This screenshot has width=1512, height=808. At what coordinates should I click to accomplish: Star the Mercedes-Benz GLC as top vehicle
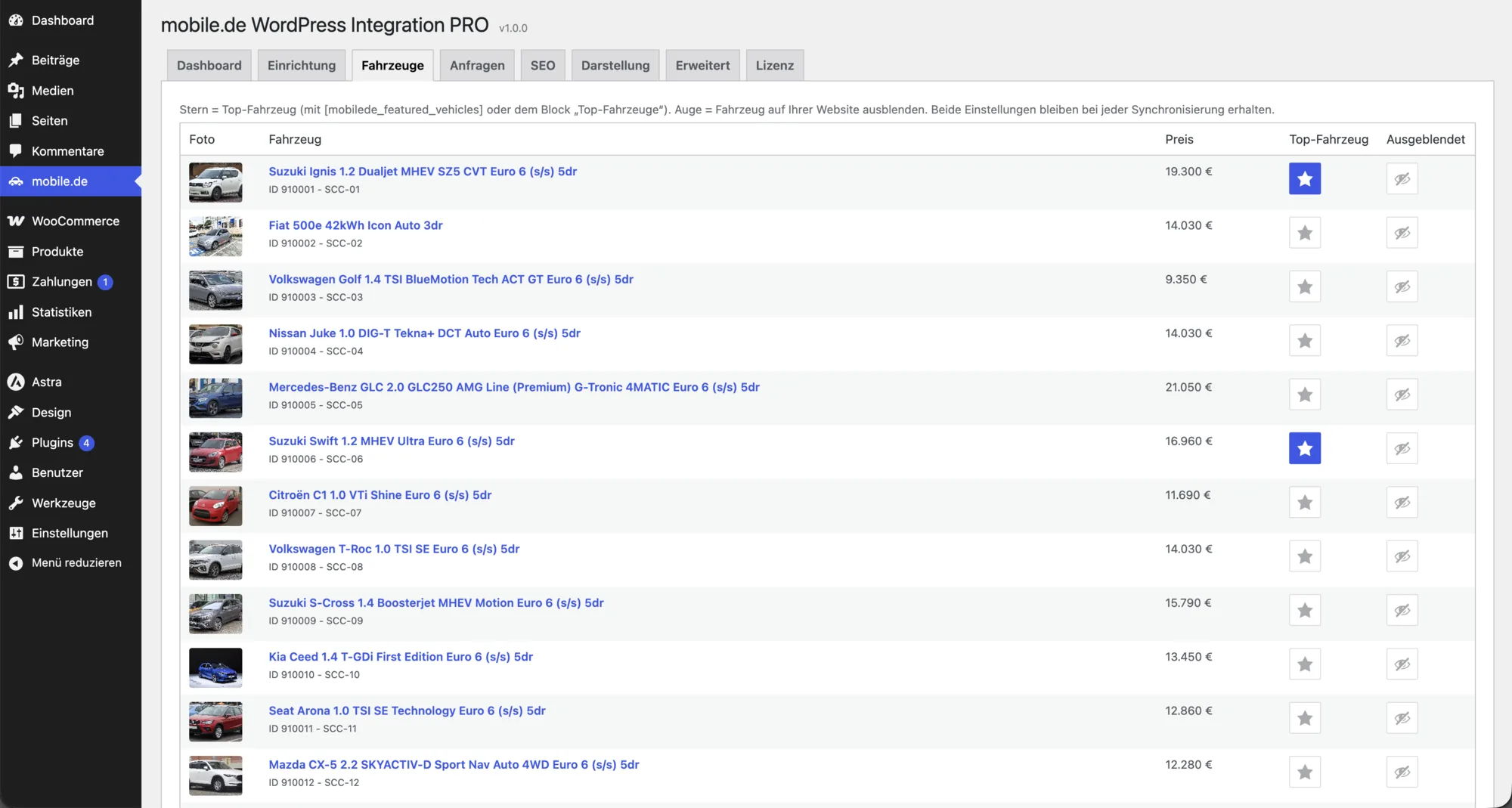pos(1305,395)
